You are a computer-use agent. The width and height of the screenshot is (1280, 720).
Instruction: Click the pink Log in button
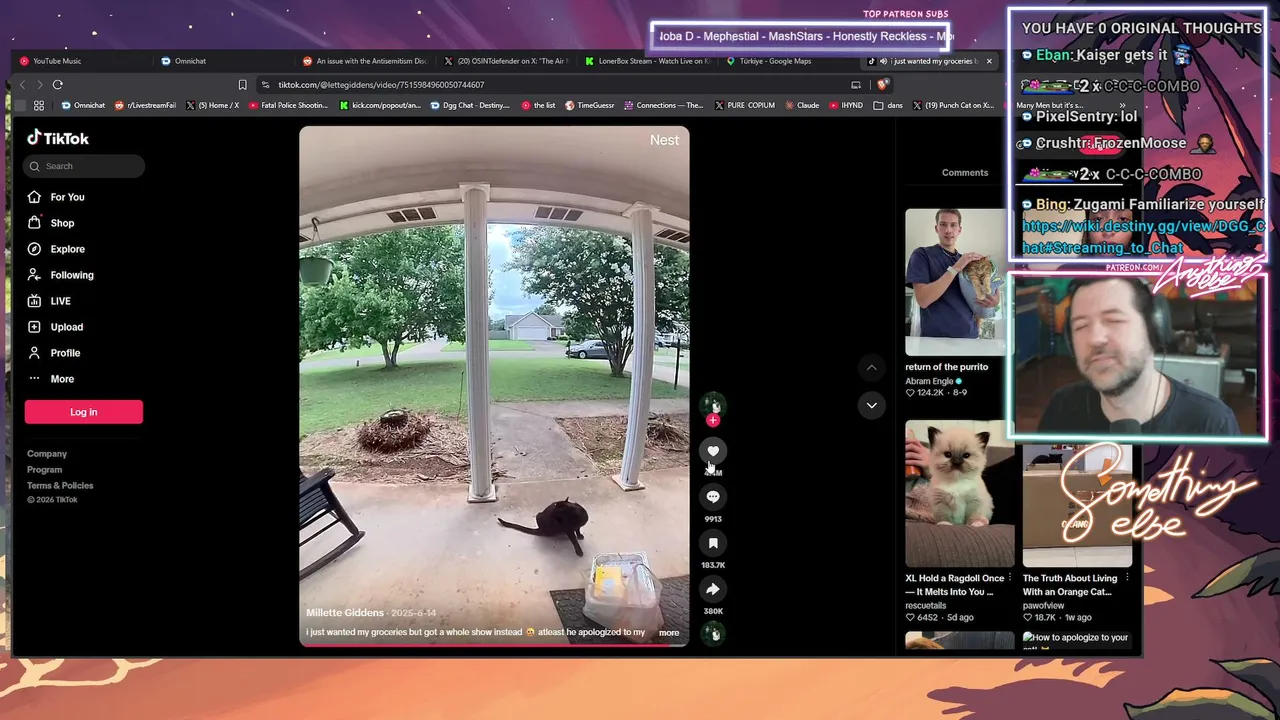point(84,412)
